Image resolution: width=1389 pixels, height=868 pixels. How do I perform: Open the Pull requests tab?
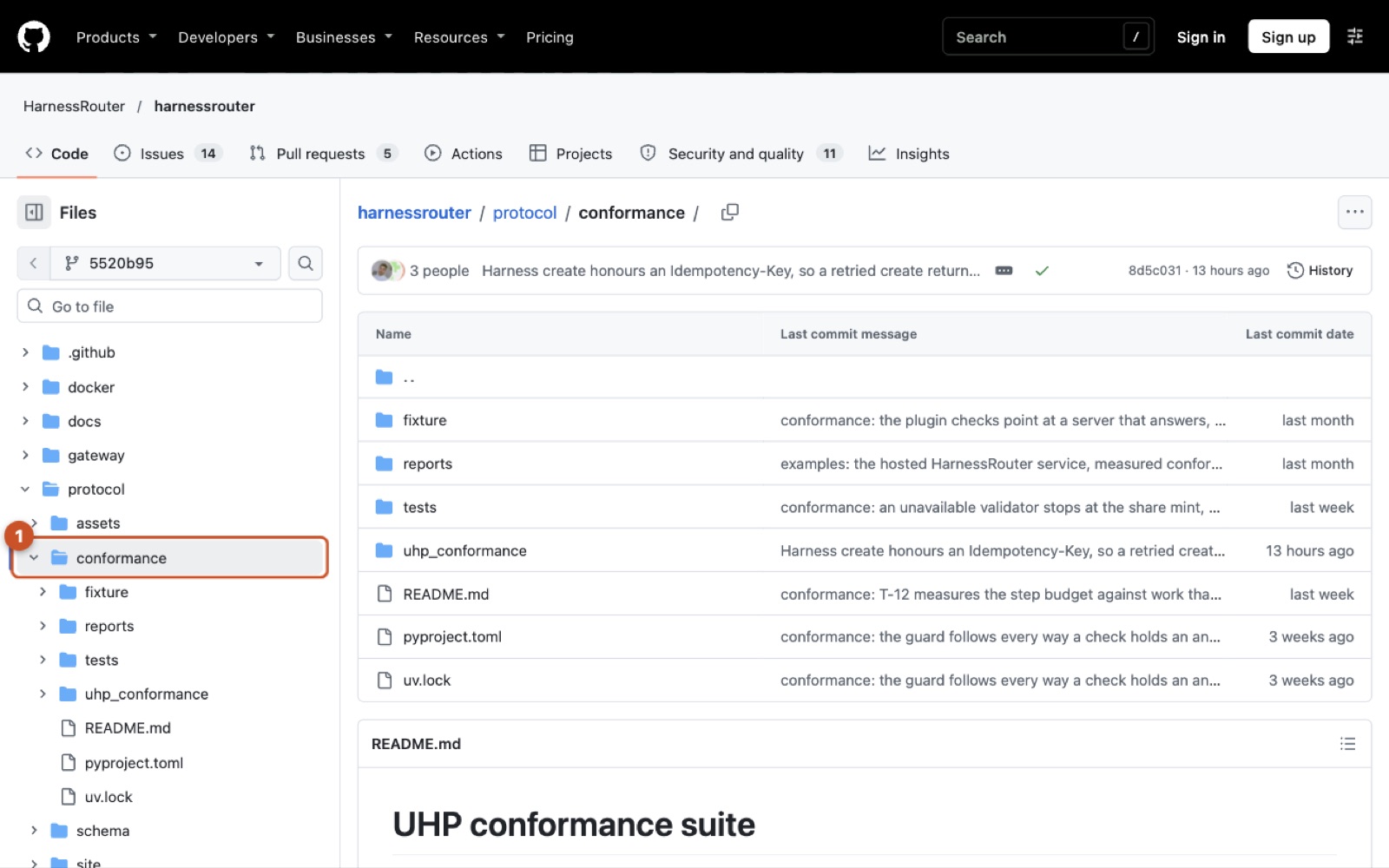323,154
